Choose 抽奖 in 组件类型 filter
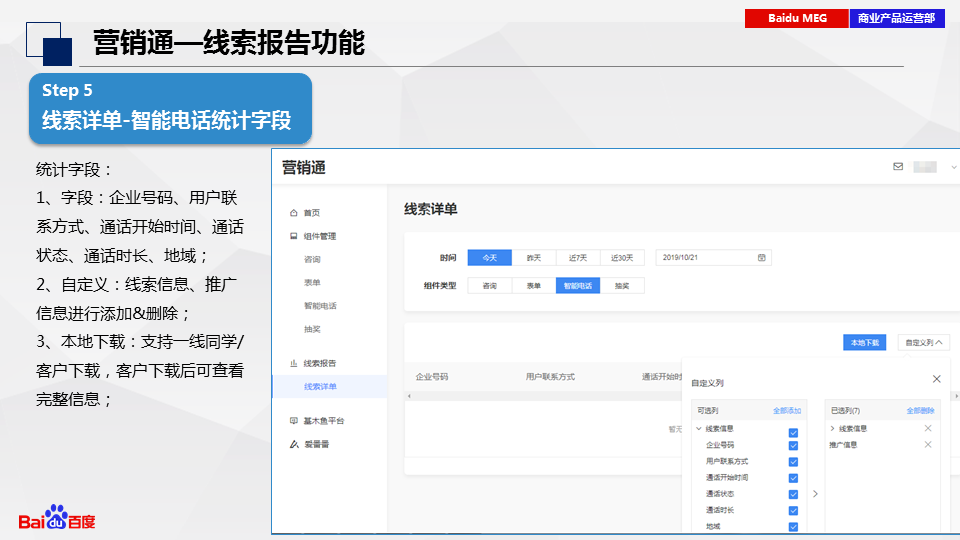This screenshot has width=960, height=540. point(622,286)
